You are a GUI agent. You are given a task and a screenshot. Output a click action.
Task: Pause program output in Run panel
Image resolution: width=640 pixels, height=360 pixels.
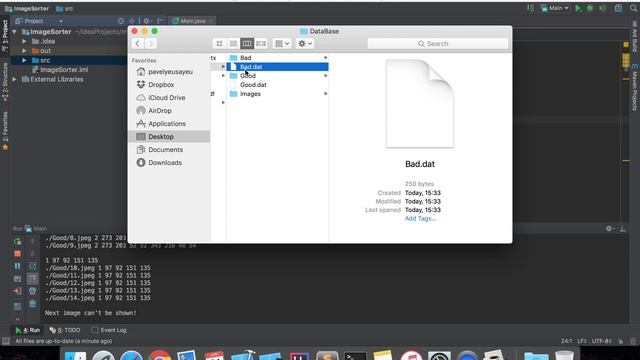[x=18, y=266]
